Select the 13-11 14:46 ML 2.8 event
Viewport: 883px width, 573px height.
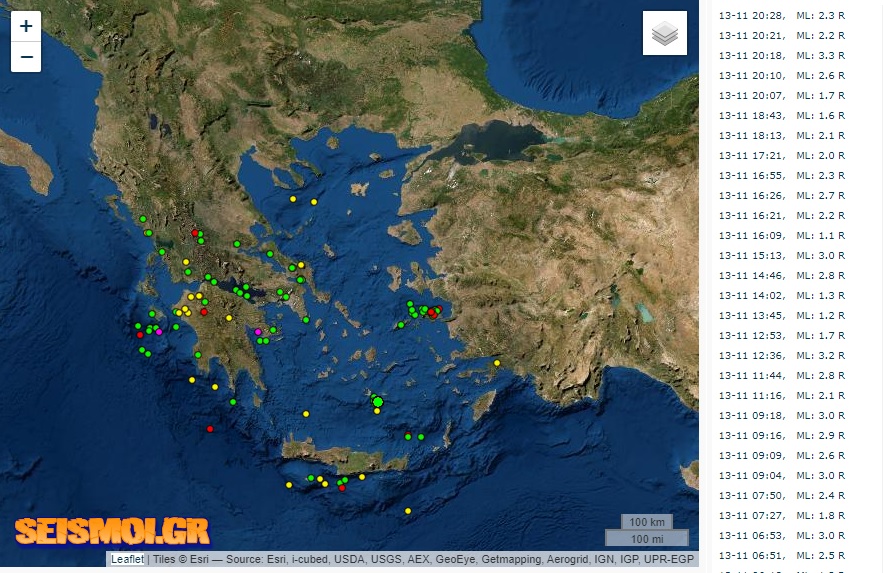(781, 275)
